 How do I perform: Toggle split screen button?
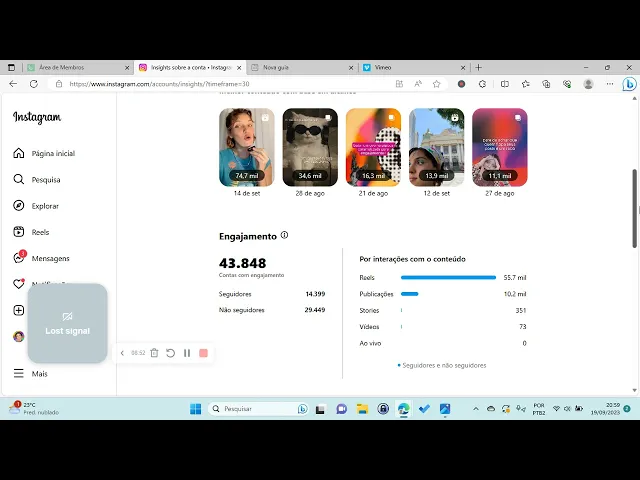pyautogui.click(x=505, y=84)
